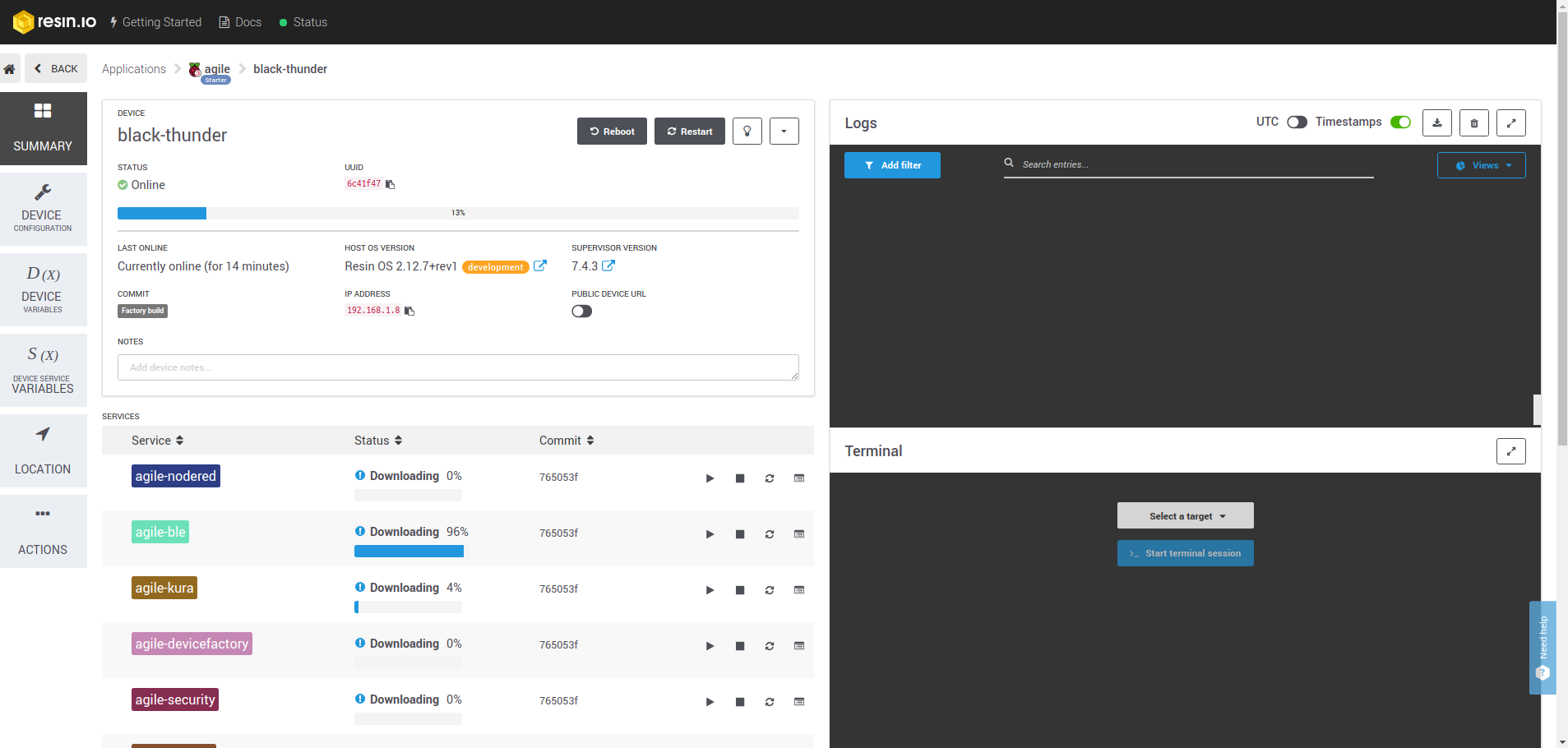Screen dimensions: 1568x748
Task: Click the Add filter button
Action: pos(892,165)
